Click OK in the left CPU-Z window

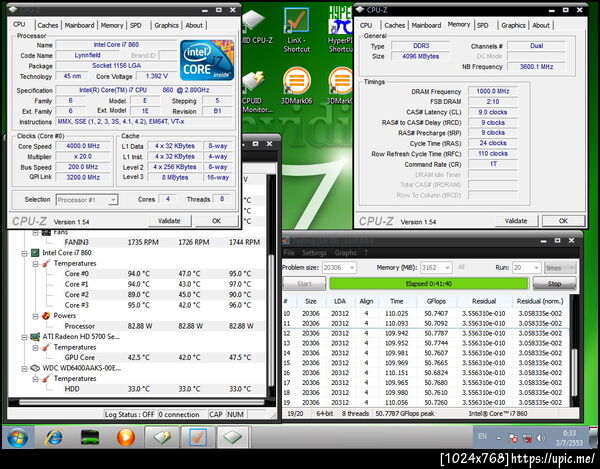216,221
